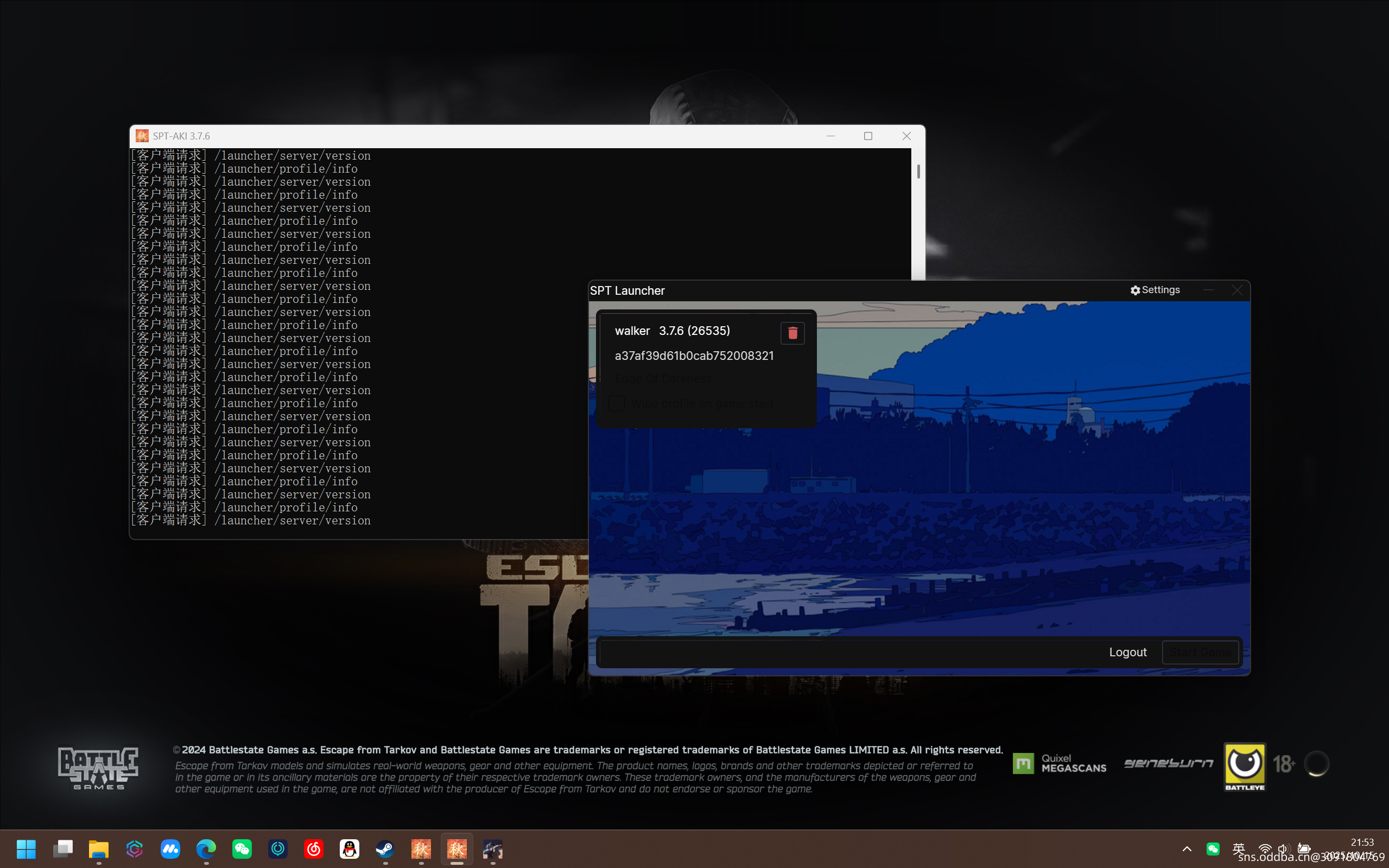
Task: Open the Windows Start menu
Action: [27, 848]
